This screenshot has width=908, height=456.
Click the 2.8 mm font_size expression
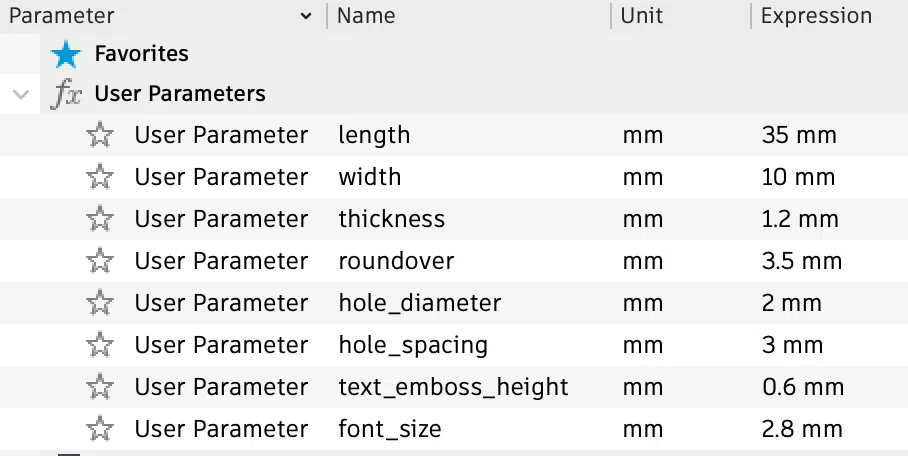point(801,429)
